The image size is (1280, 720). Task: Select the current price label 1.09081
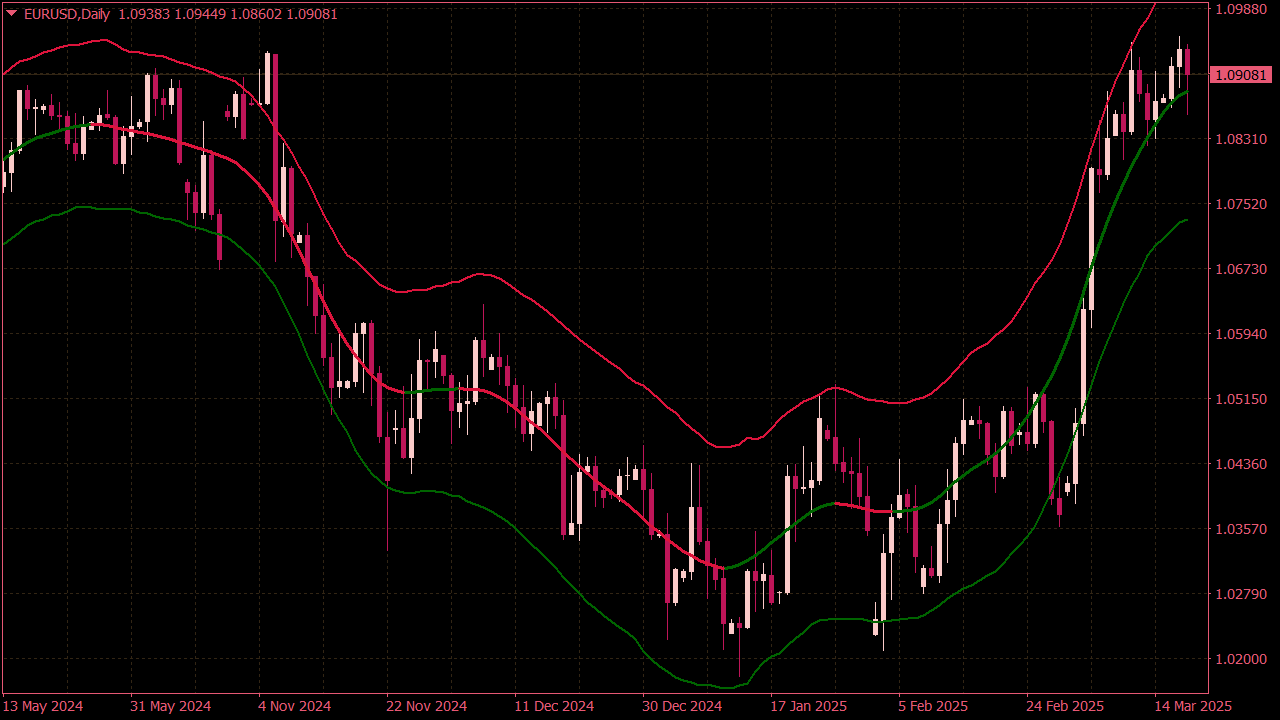[x=1242, y=75]
